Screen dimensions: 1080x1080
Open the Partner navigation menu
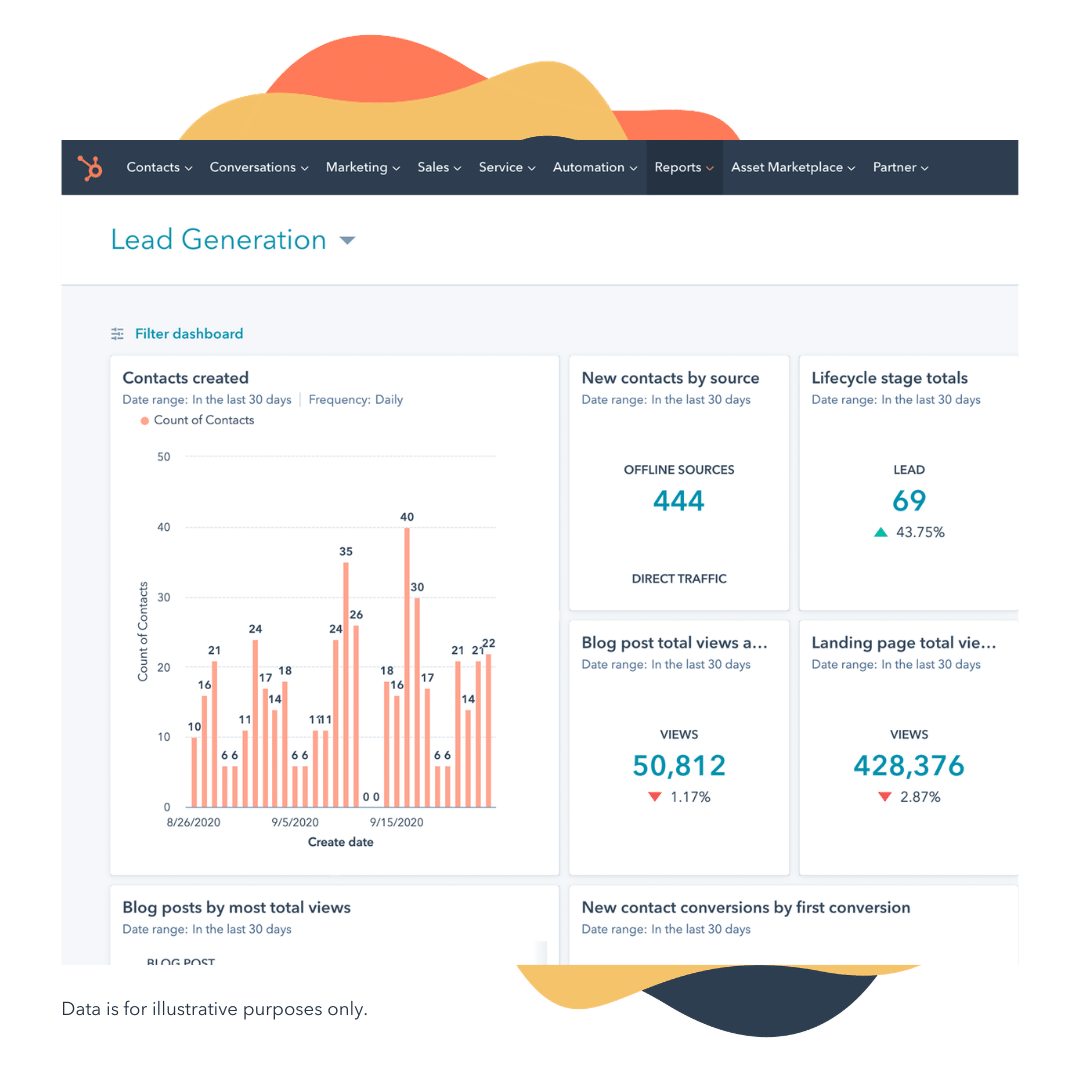[900, 168]
